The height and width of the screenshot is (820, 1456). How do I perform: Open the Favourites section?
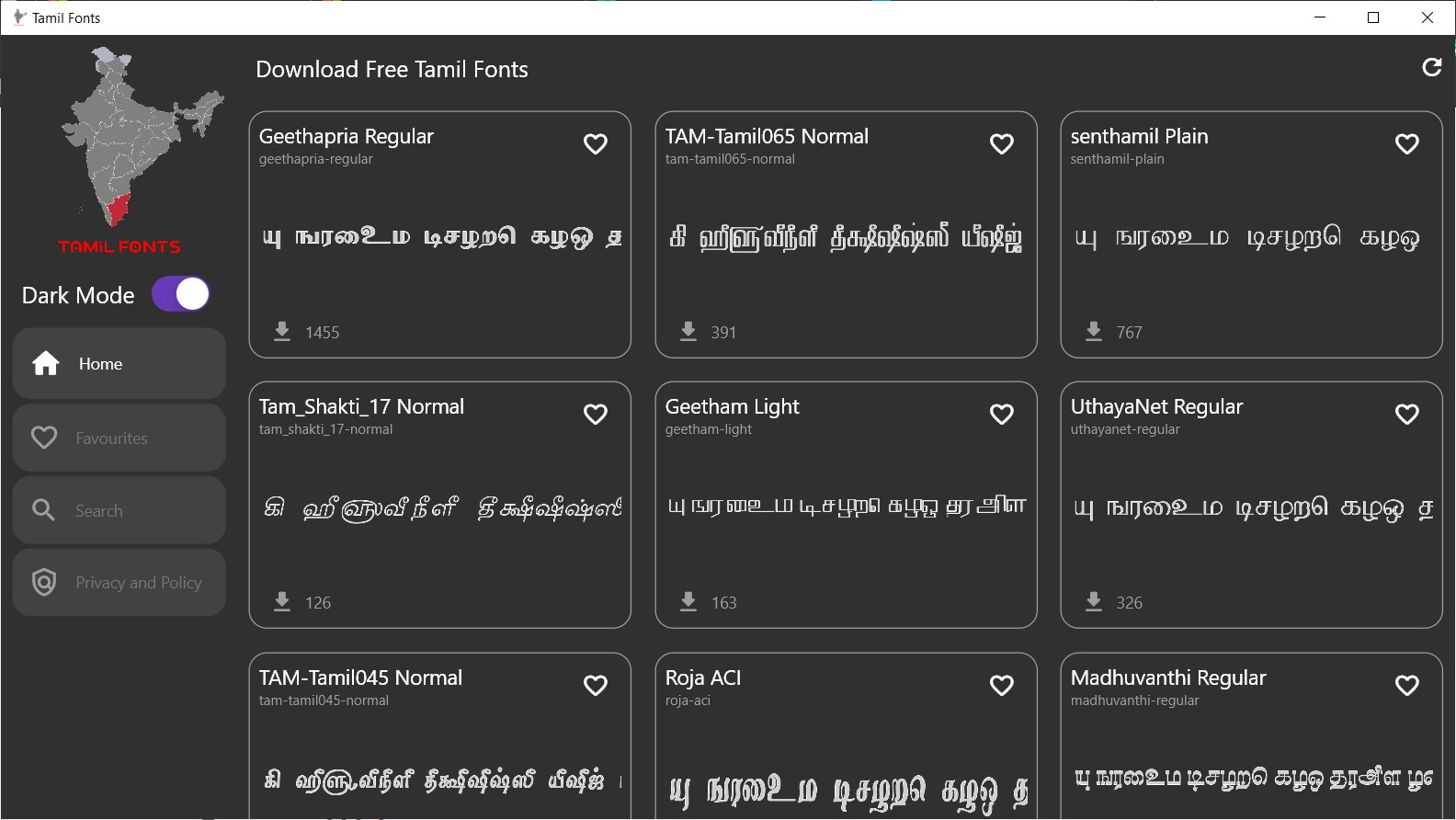coord(119,438)
